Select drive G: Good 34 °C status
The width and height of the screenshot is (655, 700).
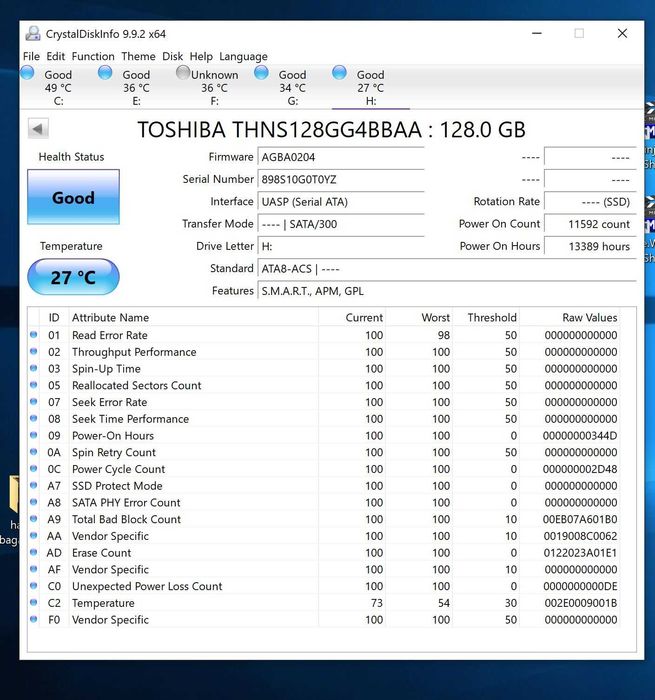coord(292,88)
